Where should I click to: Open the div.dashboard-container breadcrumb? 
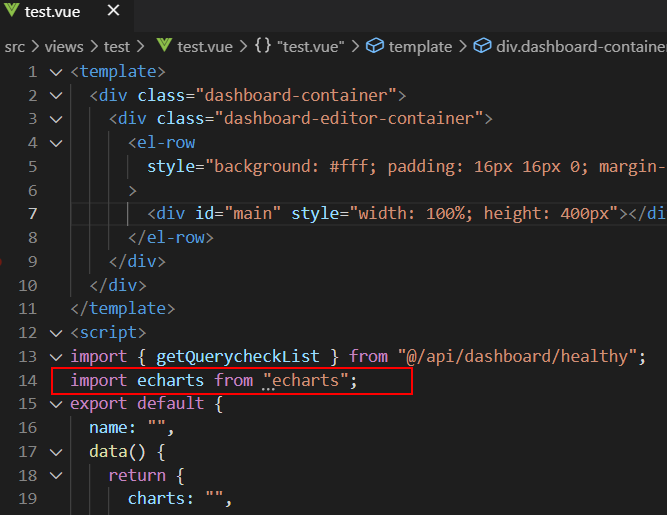[x=581, y=46]
